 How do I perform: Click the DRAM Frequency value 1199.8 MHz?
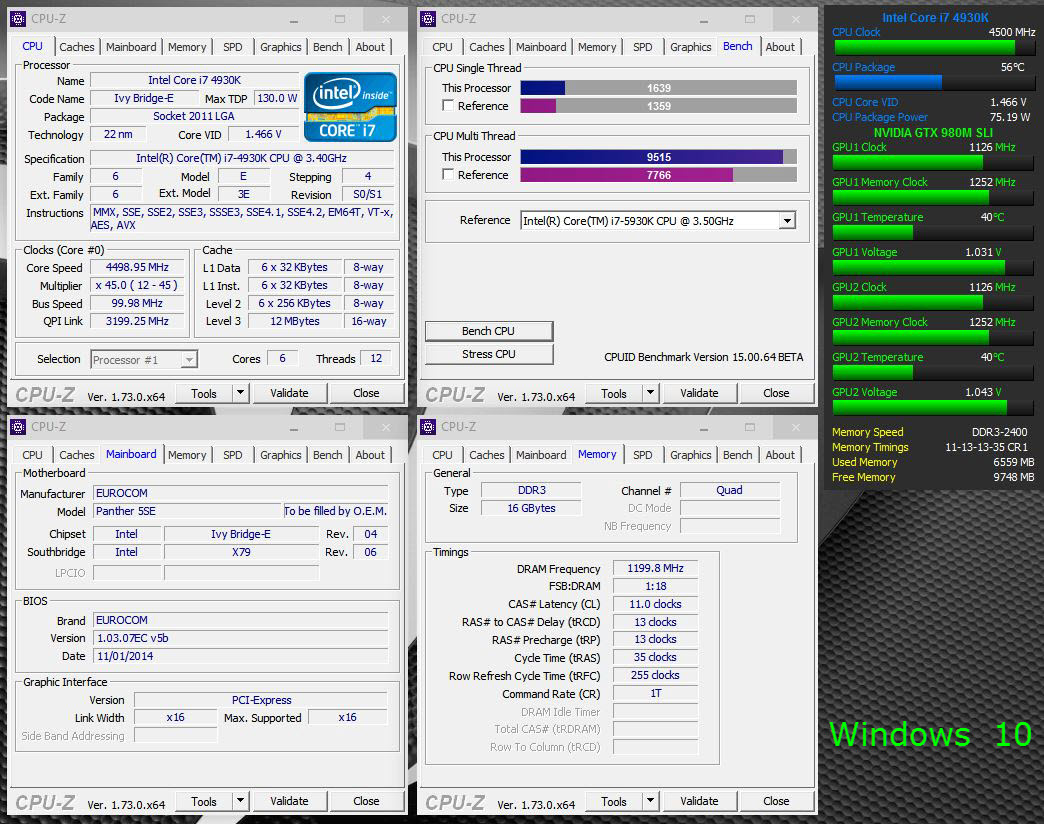pyautogui.click(x=655, y=568)
